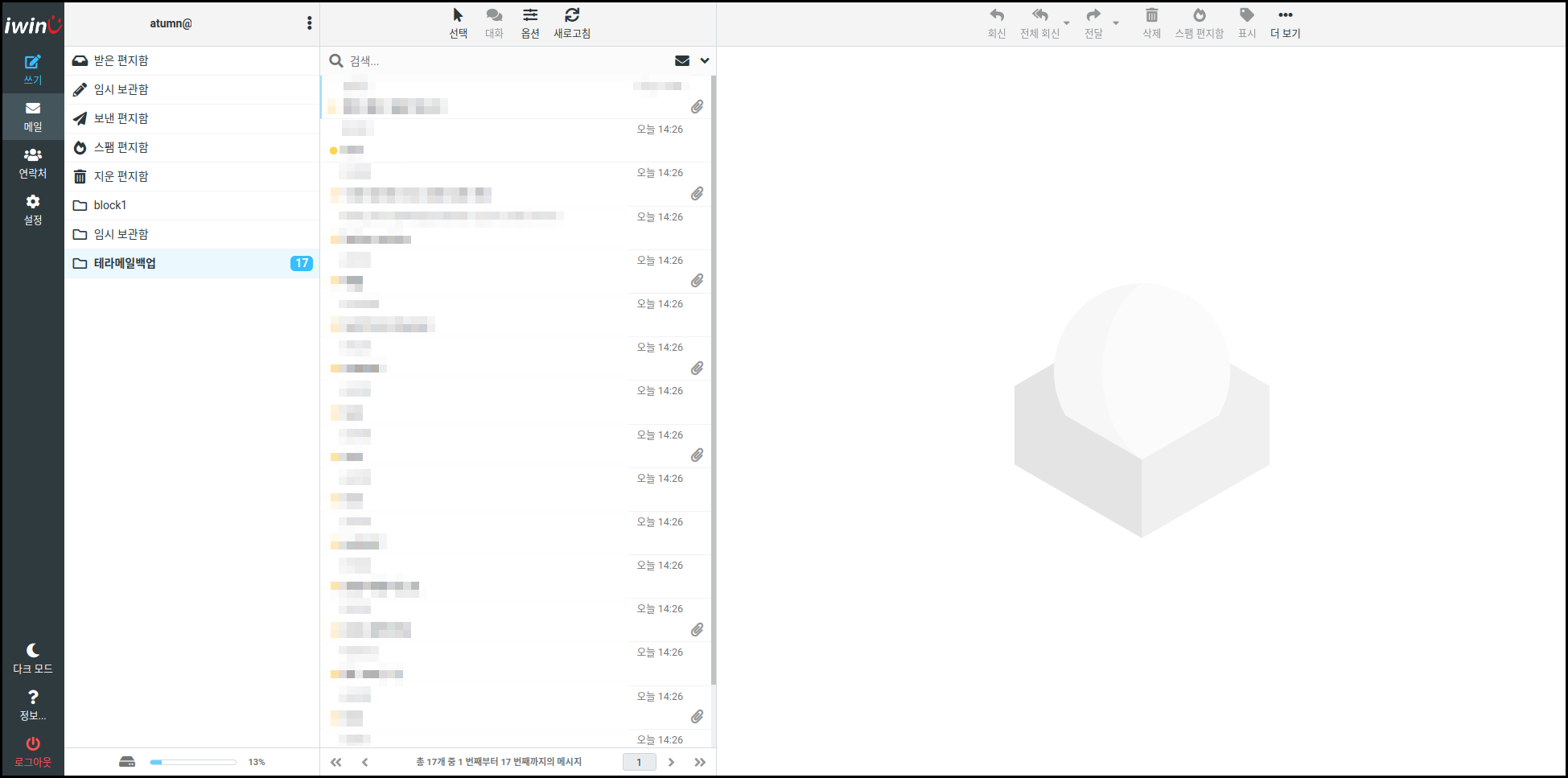
Task: Click the 선택 select tool
Action: tap(459, 23)
